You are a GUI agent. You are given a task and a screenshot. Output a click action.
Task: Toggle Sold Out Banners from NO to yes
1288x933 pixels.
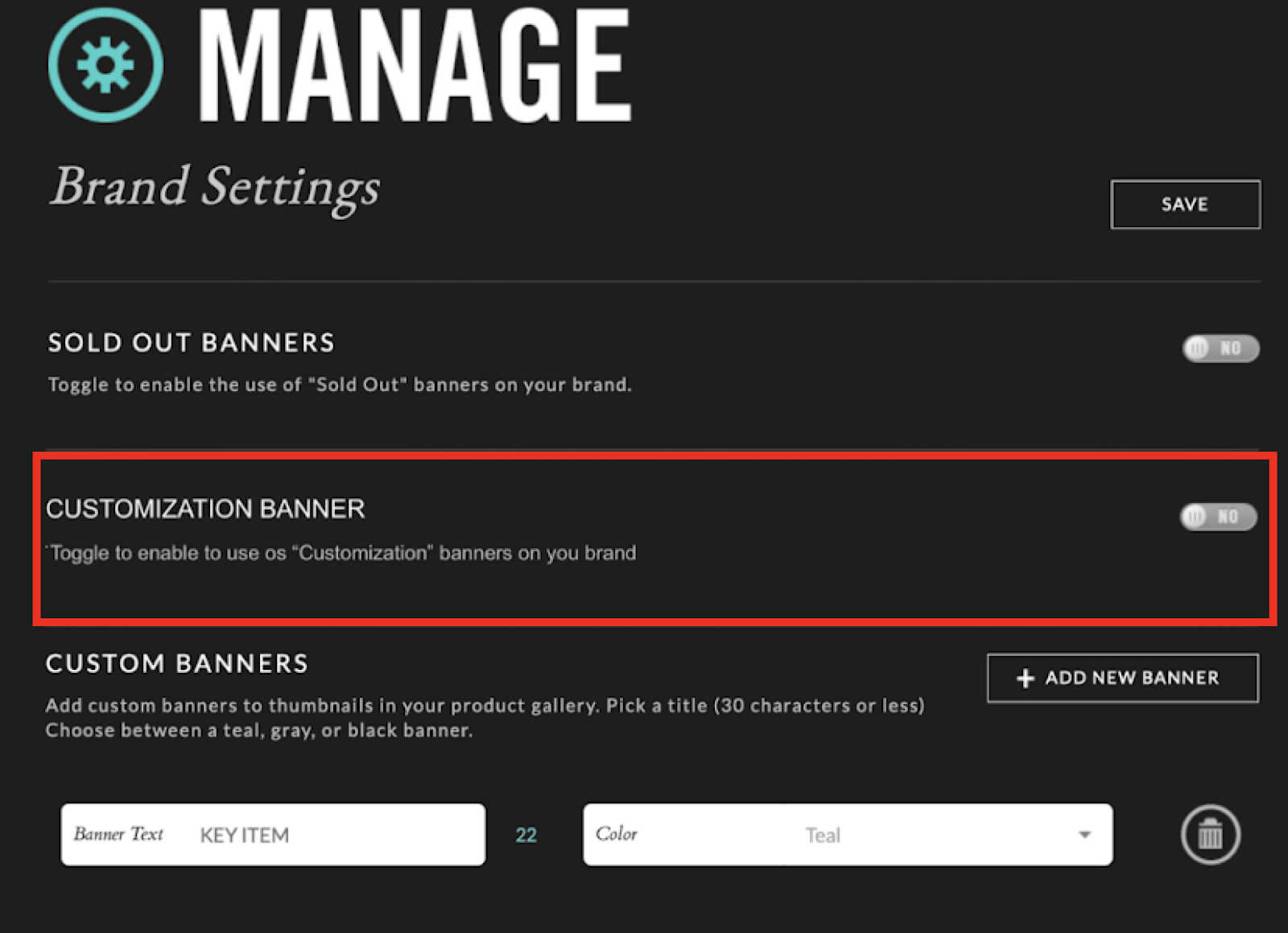pos(1220,349)
